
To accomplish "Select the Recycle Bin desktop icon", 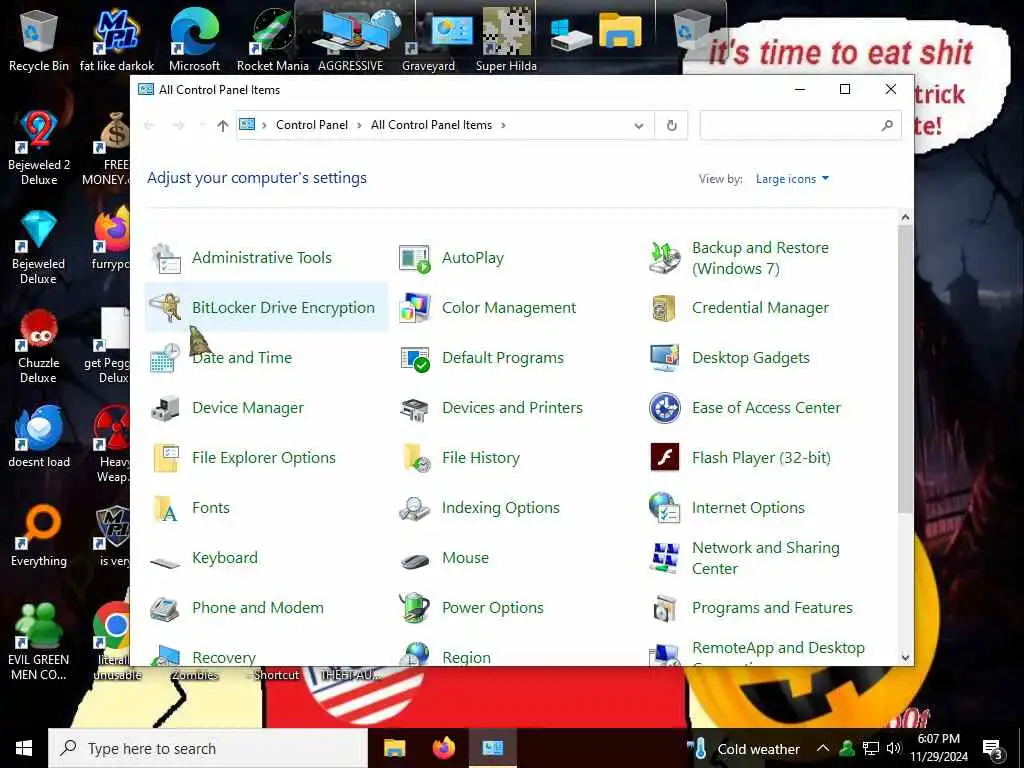I will coord(39,42).
